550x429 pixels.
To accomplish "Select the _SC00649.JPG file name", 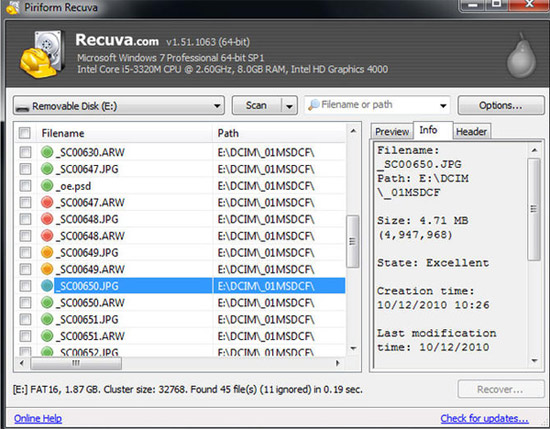I will tap(87, 253).
